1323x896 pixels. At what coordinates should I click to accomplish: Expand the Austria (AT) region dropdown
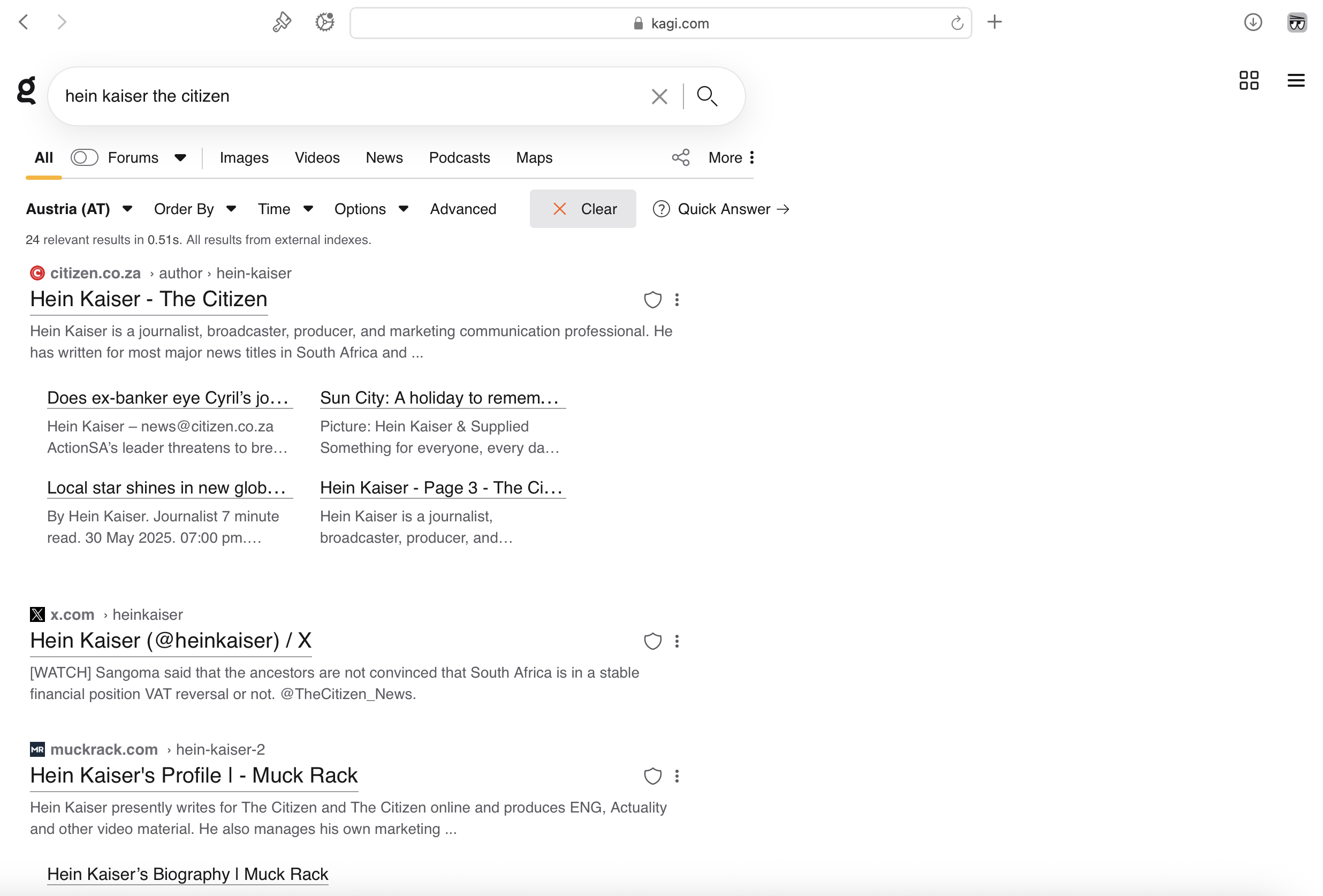[x=79, y=209]
